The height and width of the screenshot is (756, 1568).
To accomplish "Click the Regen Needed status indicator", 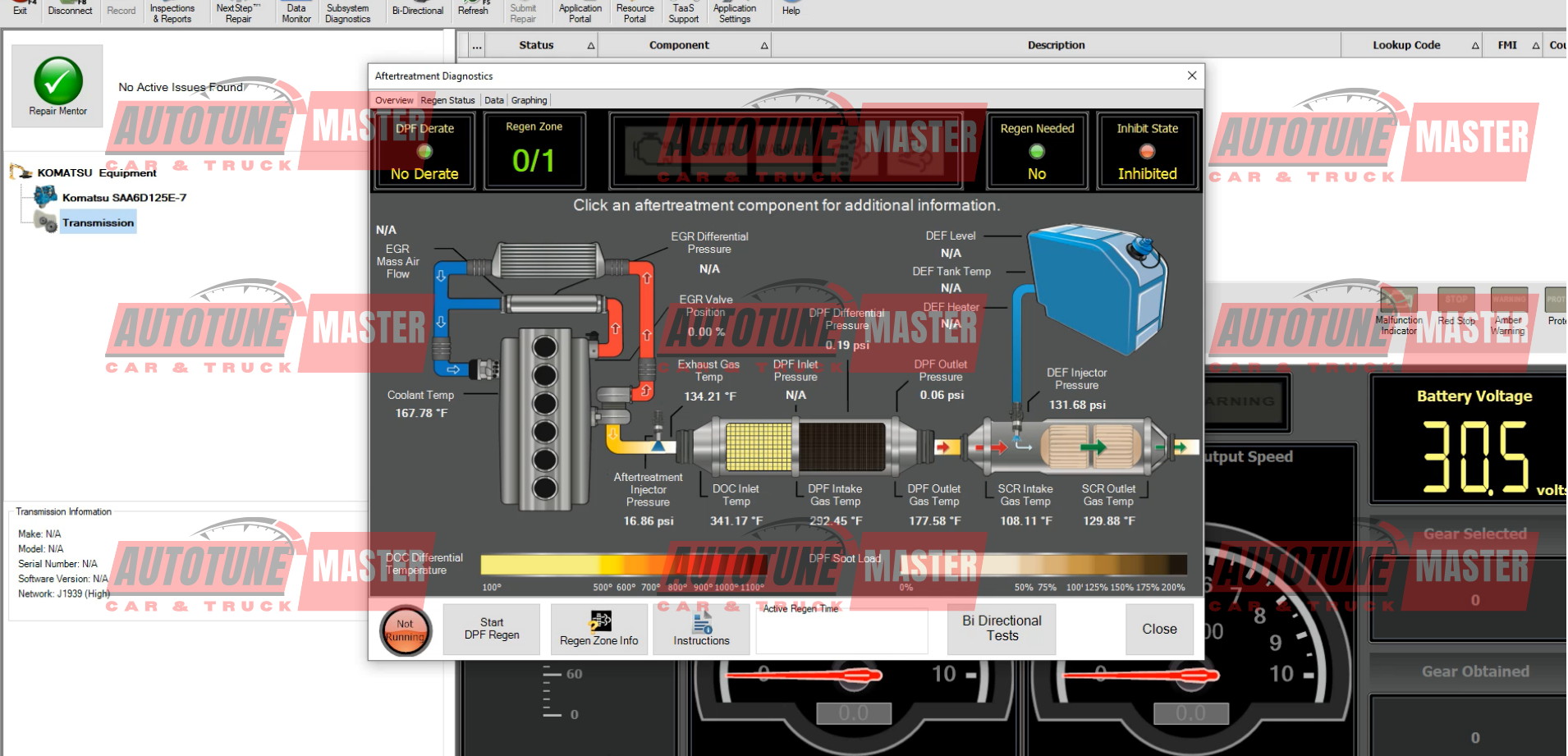I will (1037, 151).
